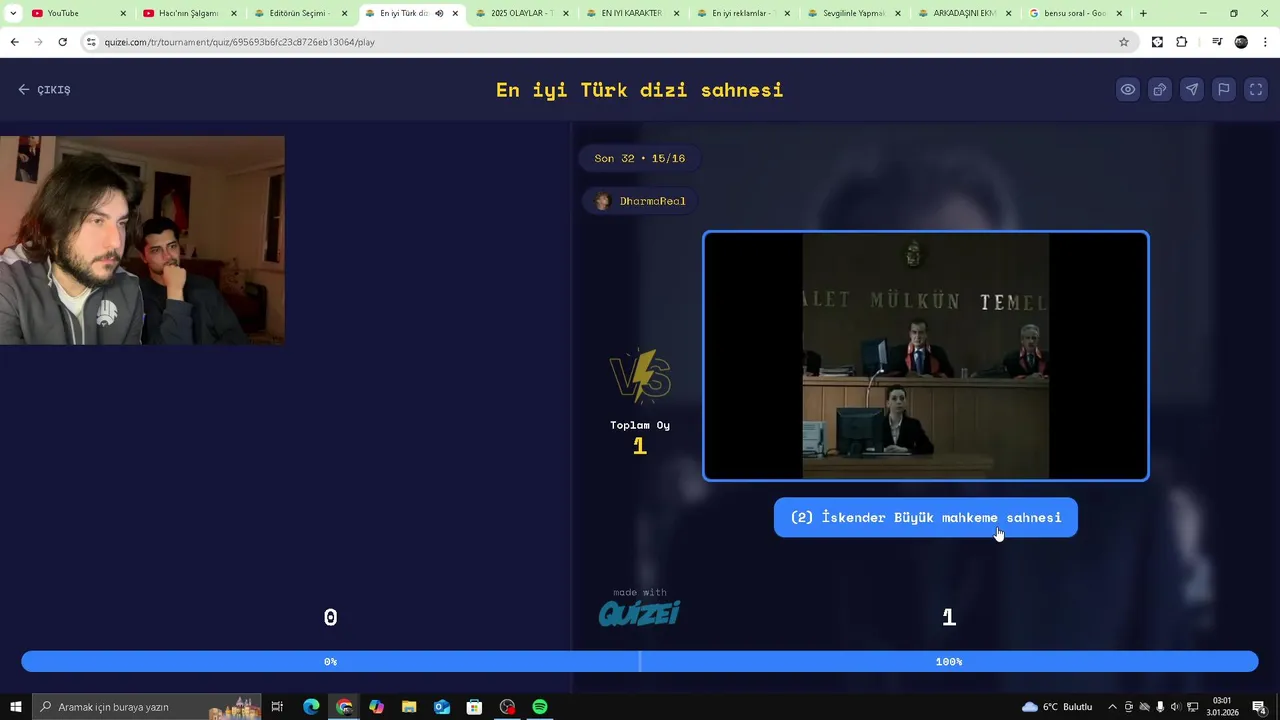The height and width of the screenshot is (720, 1280).
Task: Click the ÇIKIŞ exit button
Action: point(44,90)
